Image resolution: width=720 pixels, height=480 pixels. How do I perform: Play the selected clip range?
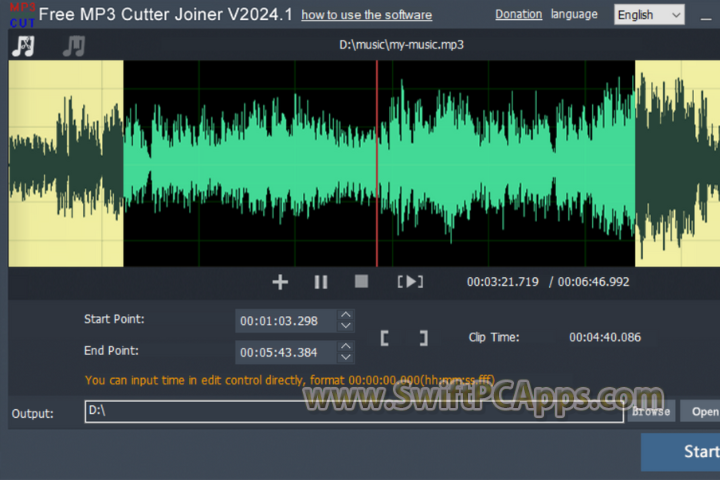[x=410, y=282]
